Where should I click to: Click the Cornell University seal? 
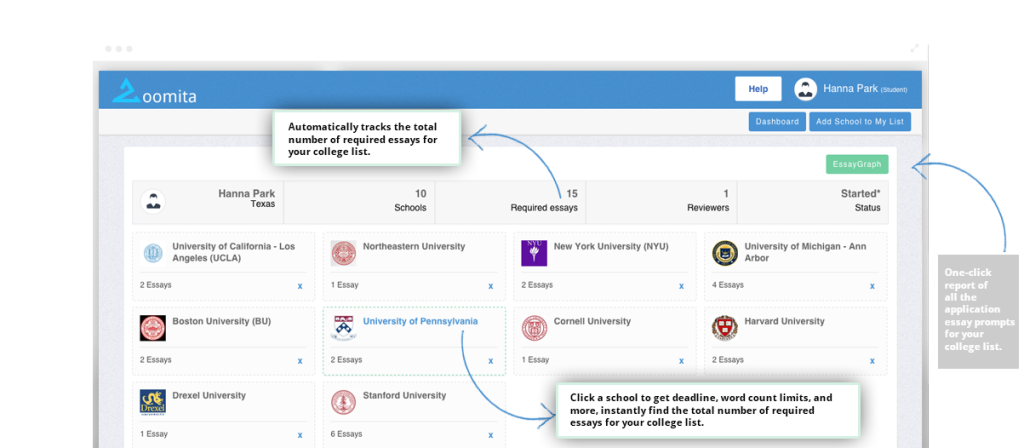click(534, 328)
